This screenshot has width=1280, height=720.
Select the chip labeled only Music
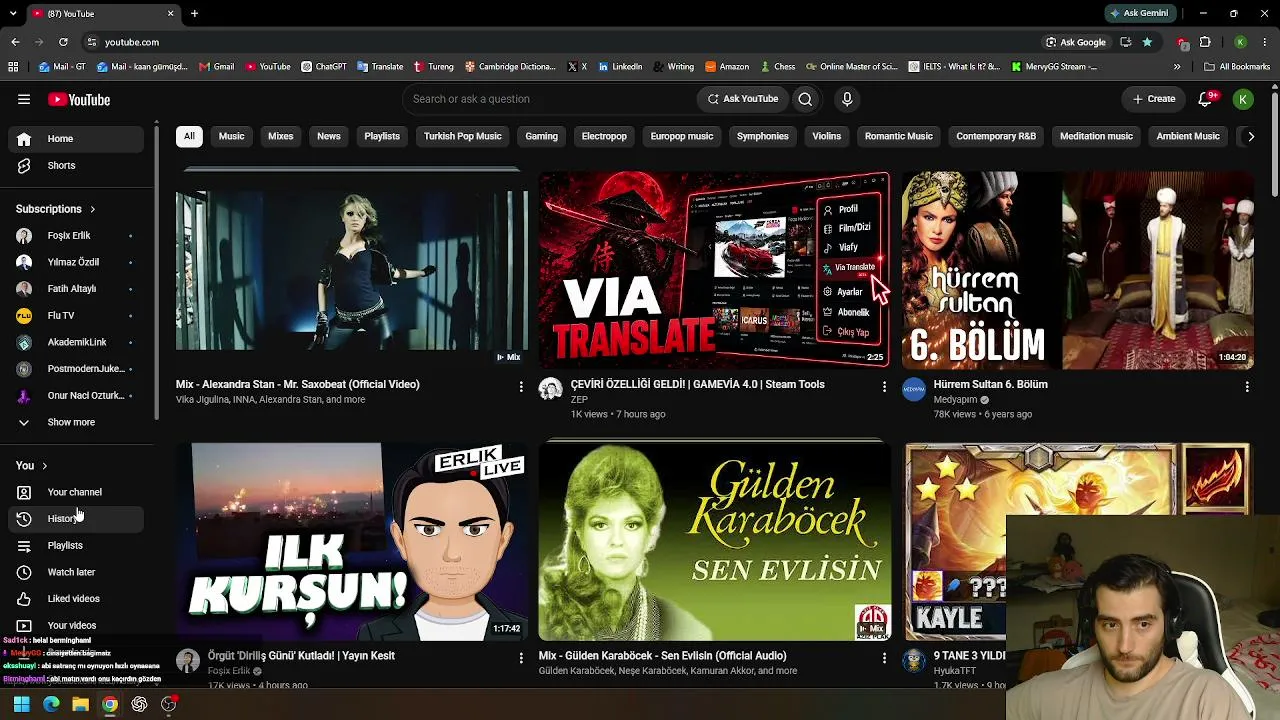click(231, 136)
